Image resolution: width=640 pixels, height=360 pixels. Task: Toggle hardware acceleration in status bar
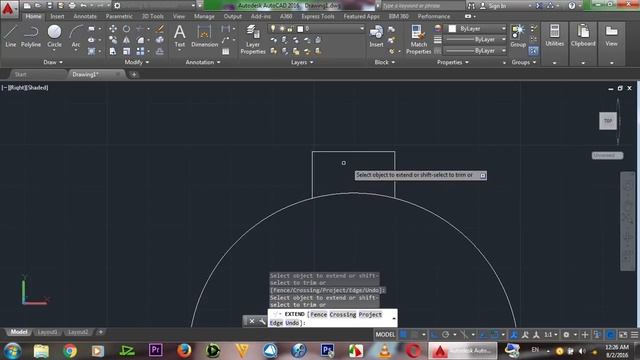pos(610,335)
